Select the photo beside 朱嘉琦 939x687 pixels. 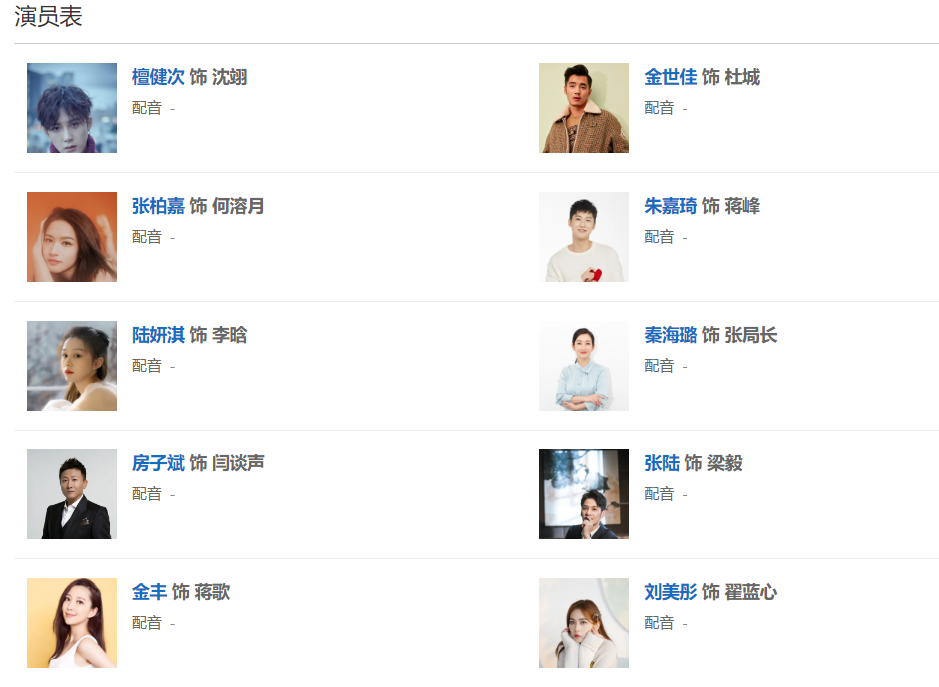[x=584, y=237]
